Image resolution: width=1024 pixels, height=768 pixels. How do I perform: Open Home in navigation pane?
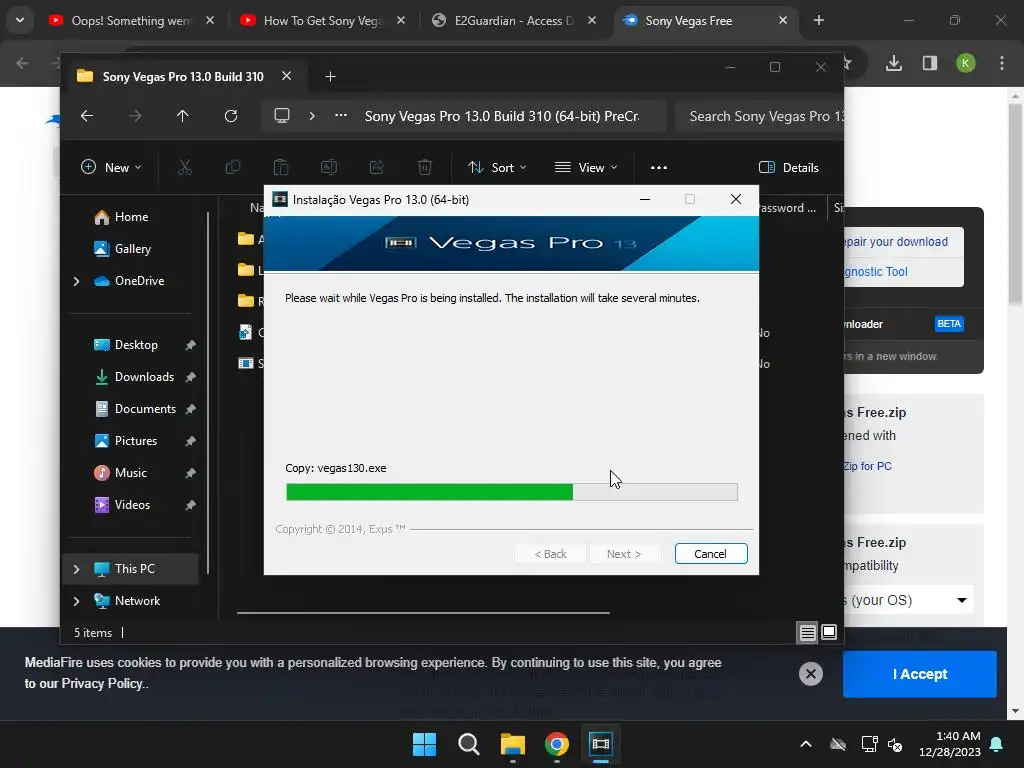(x=131, y=217)
